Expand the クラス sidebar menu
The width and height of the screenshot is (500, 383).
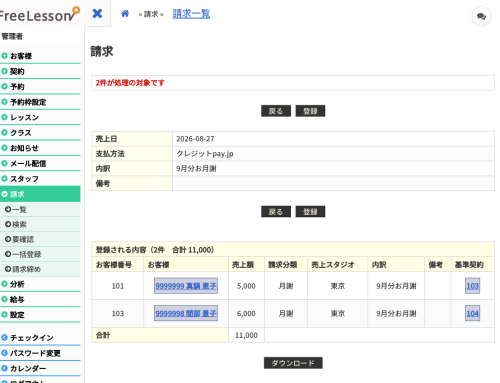40,133
